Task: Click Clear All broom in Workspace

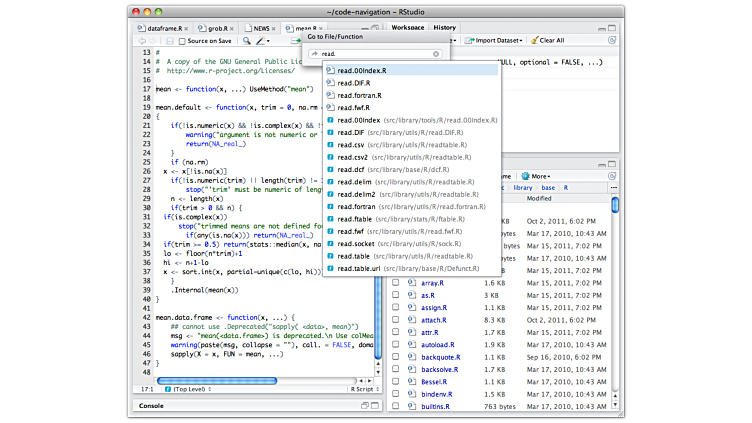Action: 547,41
